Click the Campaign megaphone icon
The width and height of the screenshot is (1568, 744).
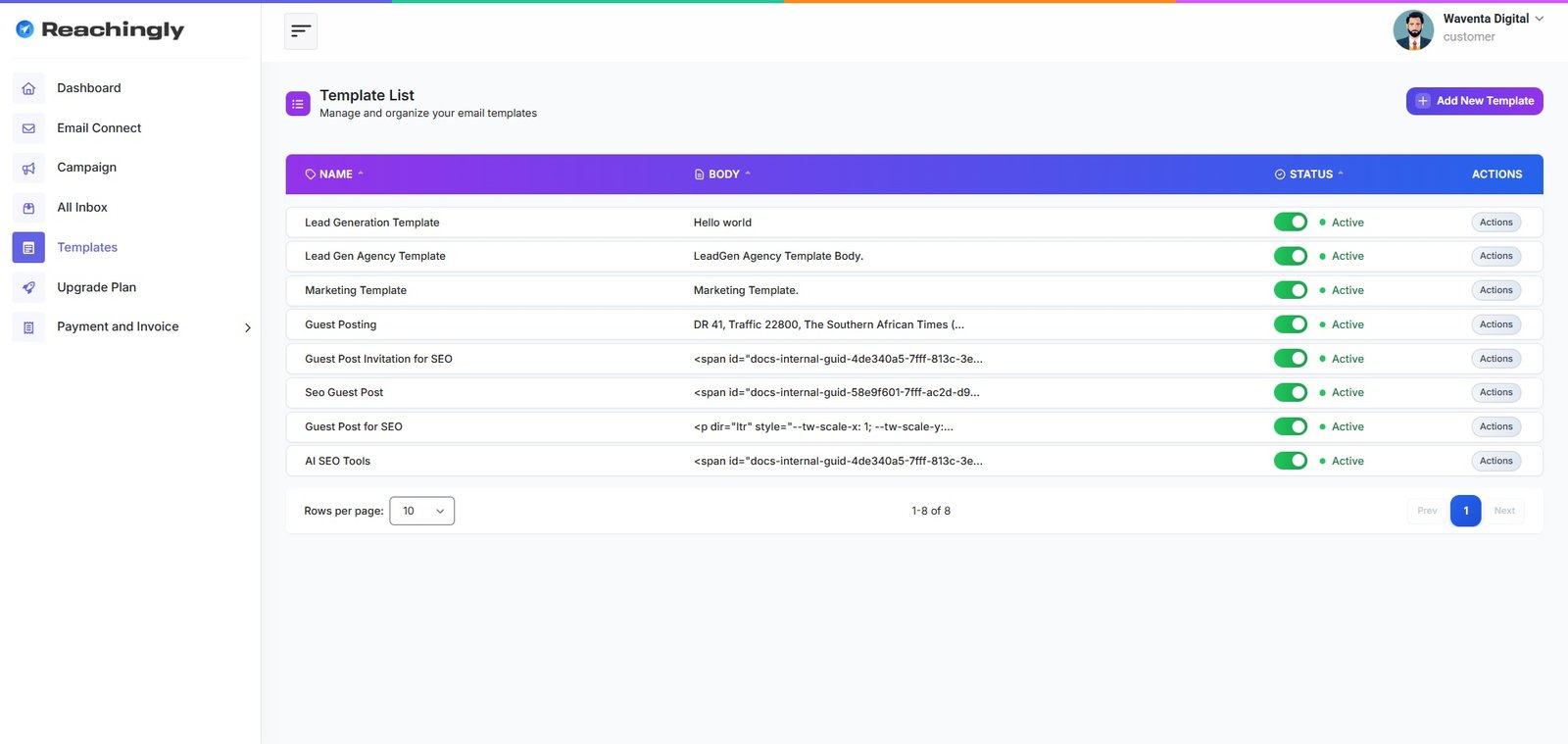tap(28, 168)
